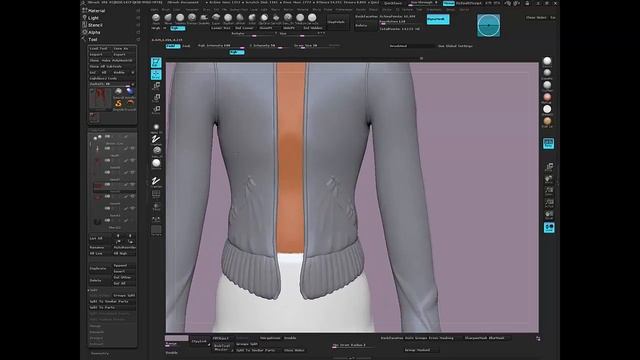Pick the Inflat brush in the brush row

(x=252, y=18)
